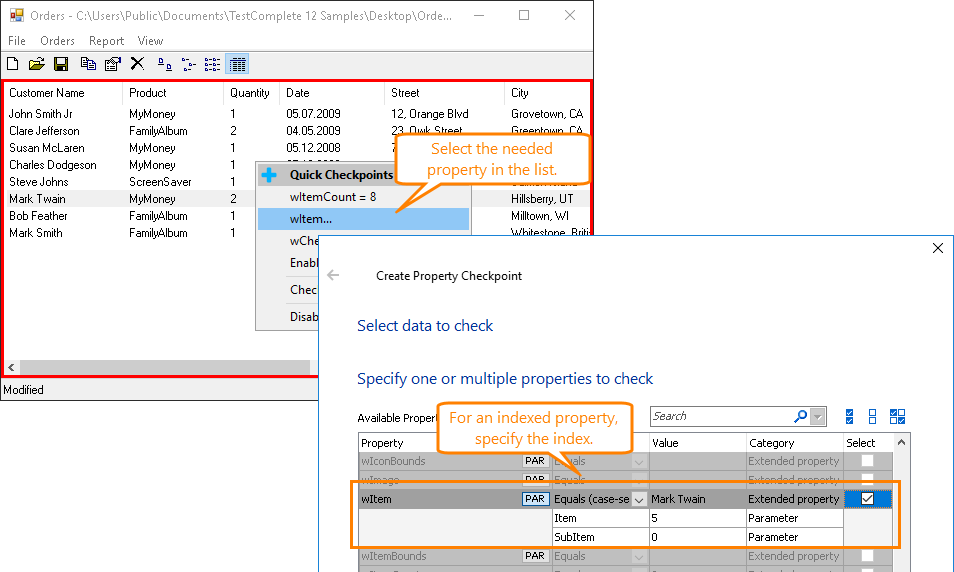The height and width of the screenshot is (572, 954).
Task: Open the Search box dropdown arrow
Action: coord(818,416)
